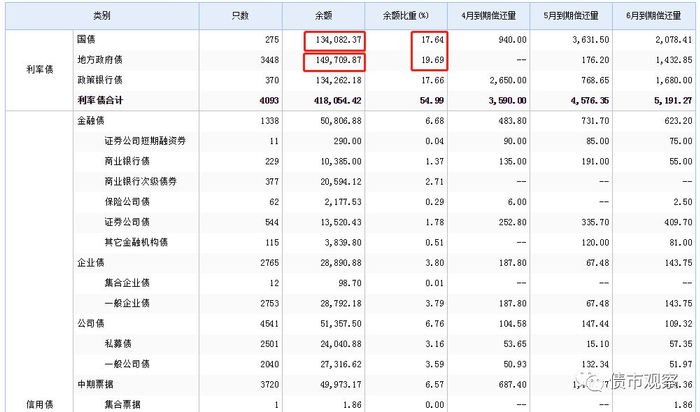Click the 地方政府债 balance 149,709.87
The height and width of the screenshot is (412, 700).
(x=338, y=60)
